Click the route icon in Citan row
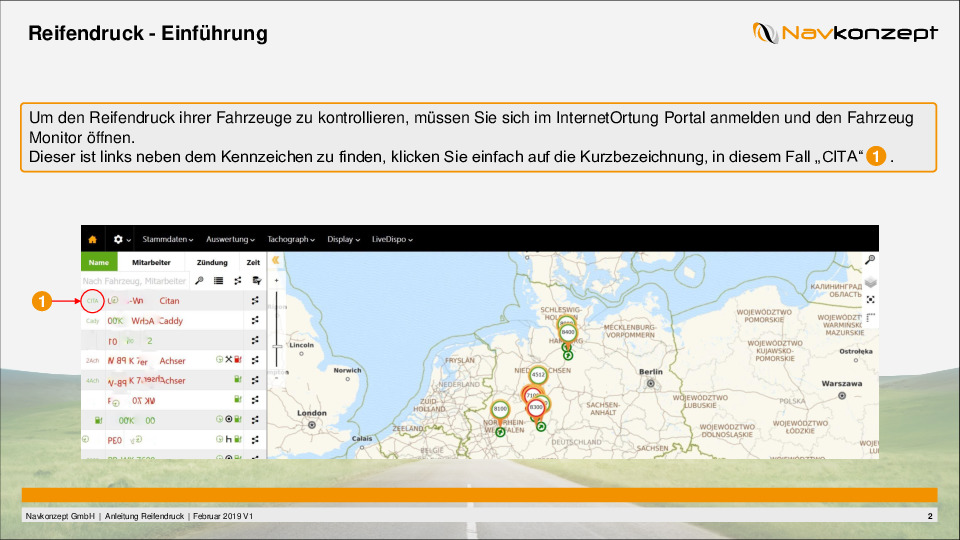The image size is (960, 540). coord(255,301)
